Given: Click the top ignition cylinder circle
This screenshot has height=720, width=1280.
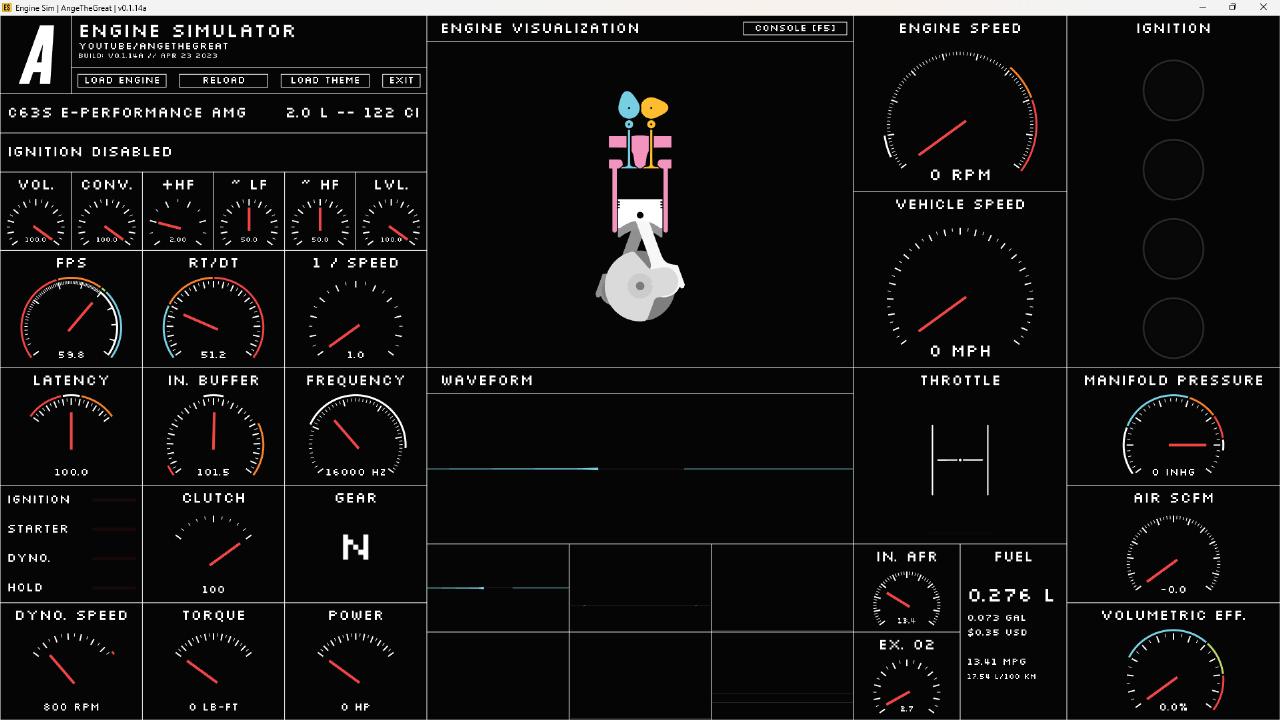Looking at the screenshot, I should [x=1173, y=90].
